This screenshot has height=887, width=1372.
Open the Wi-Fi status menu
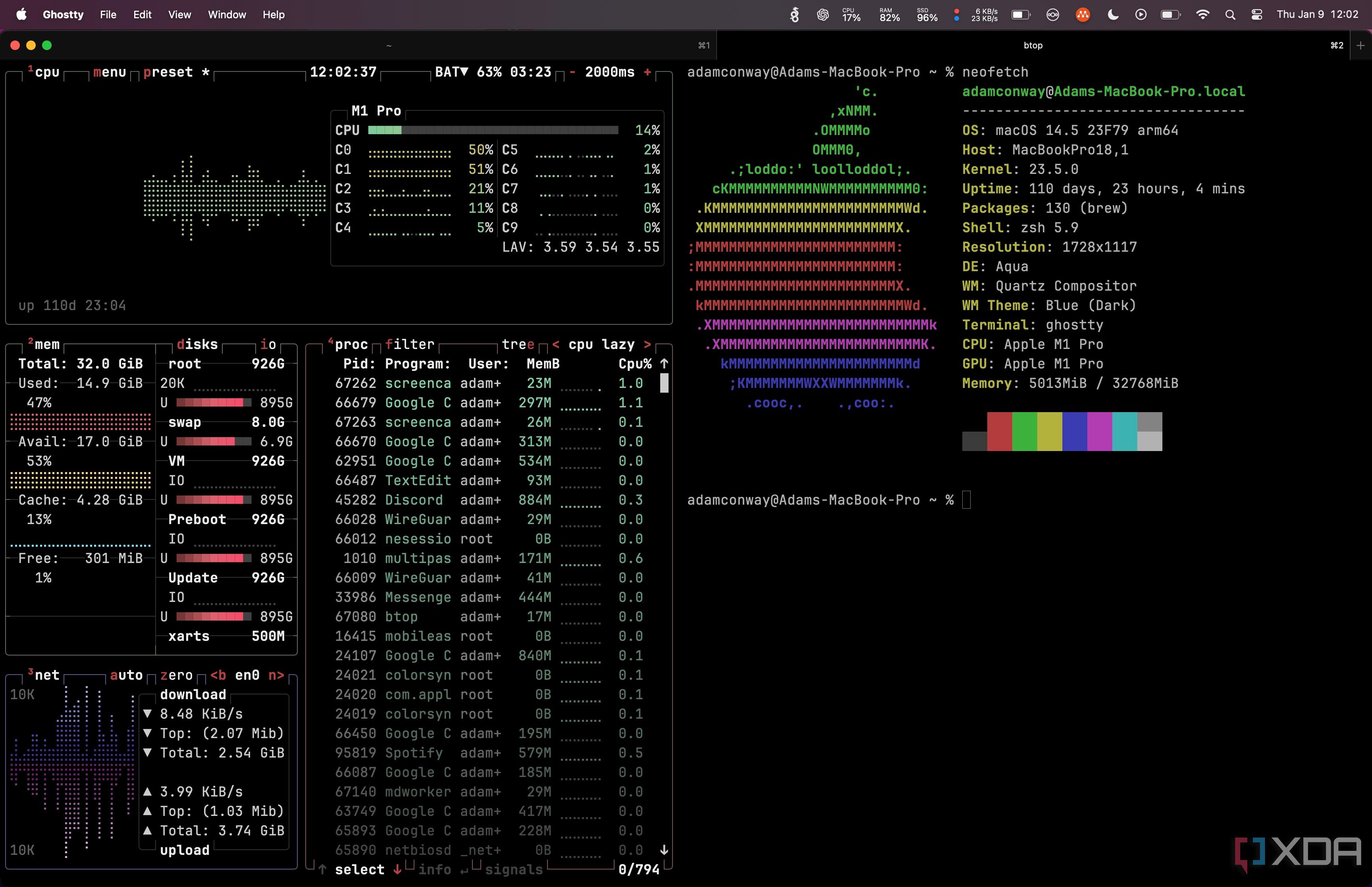point(1202,14)
